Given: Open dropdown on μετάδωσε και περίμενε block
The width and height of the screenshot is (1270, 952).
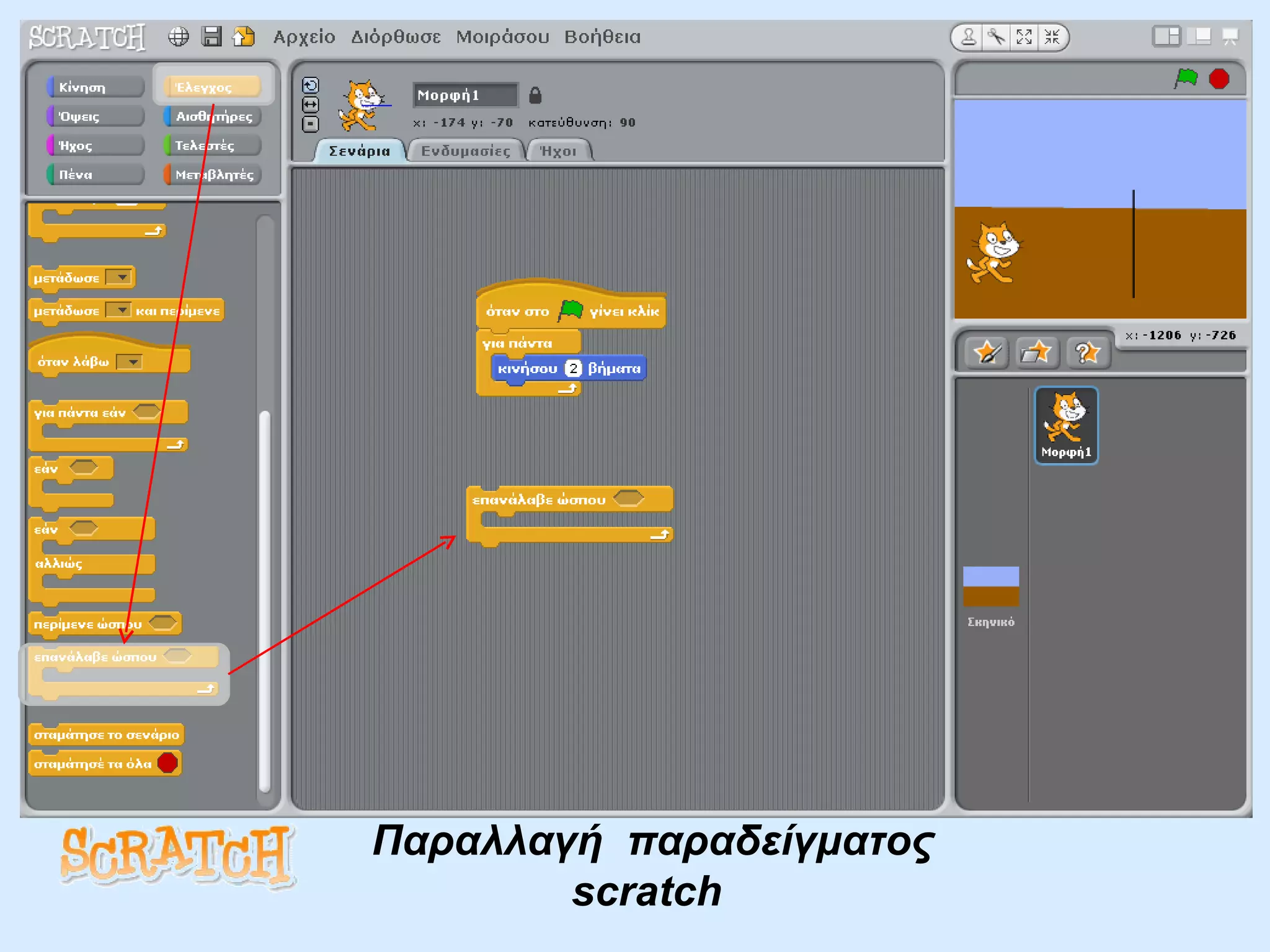Looking at the screenshot, I should [118, 310].
